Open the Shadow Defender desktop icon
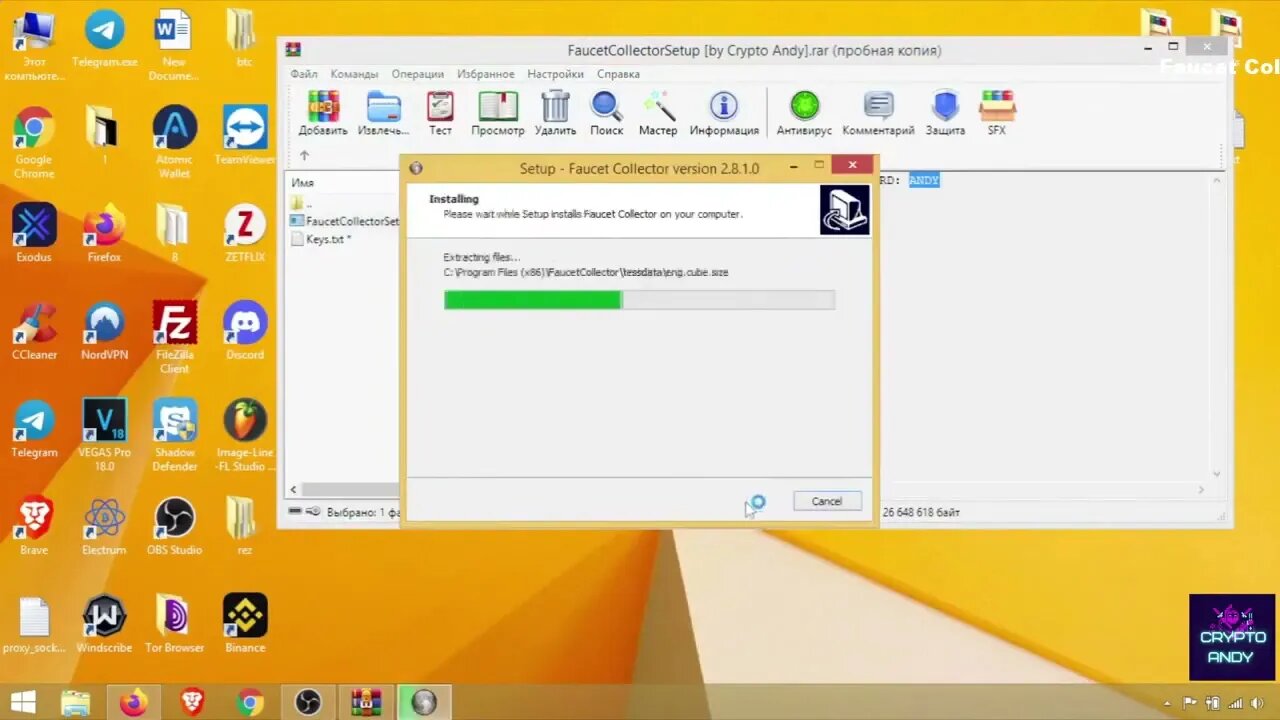This screenshot has width=1280, height=720. point(174,436)
